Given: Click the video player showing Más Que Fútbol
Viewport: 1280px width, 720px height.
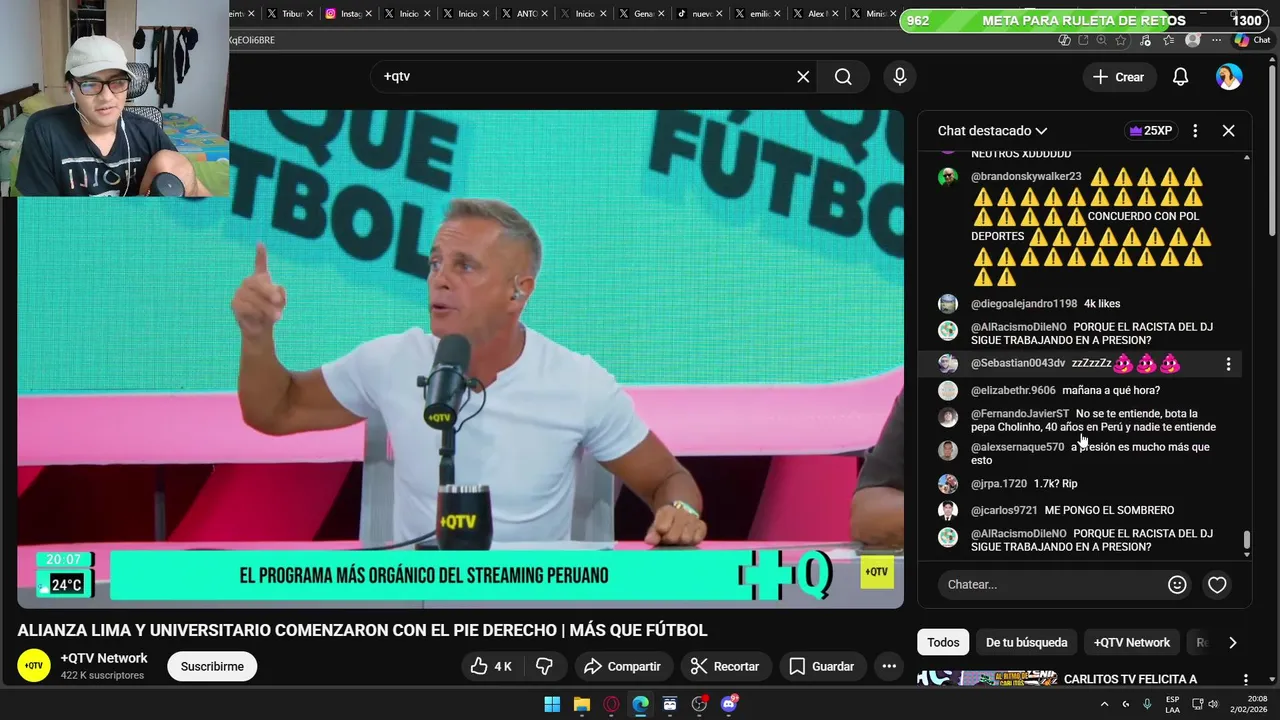Looking at the screenshot, I should pyautogui.click(x=460, y=358).
